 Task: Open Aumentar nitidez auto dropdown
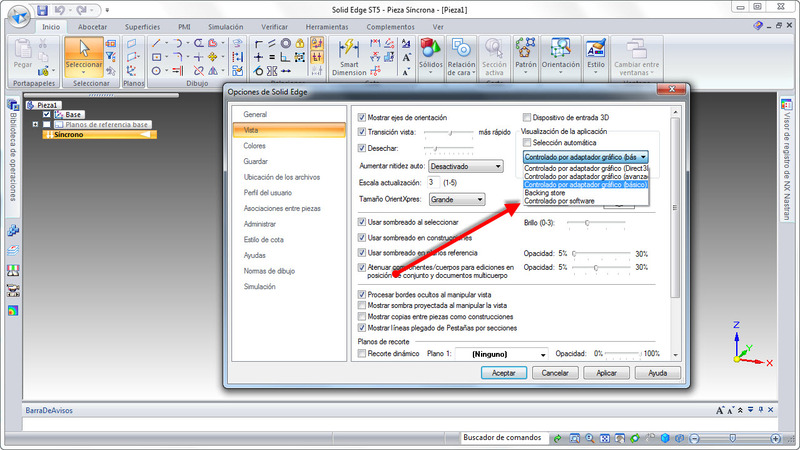[466, 166]
